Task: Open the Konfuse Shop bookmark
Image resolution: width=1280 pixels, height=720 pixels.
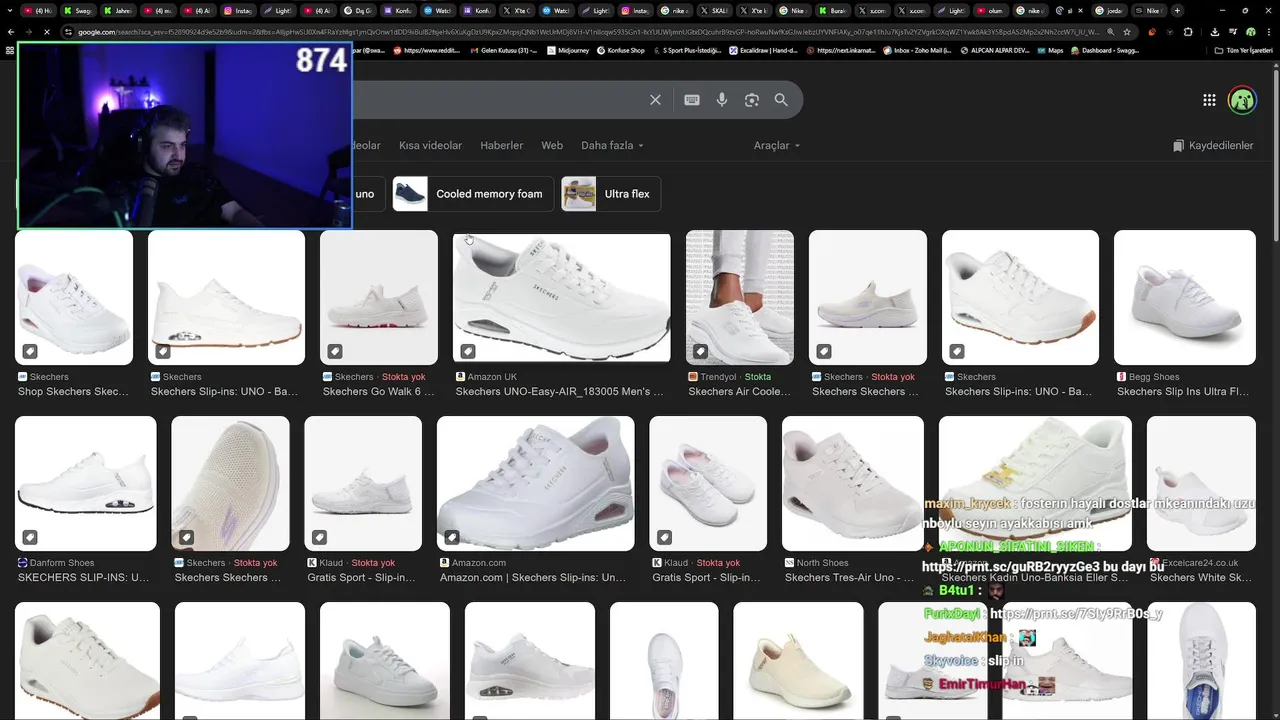Action: 620,50
